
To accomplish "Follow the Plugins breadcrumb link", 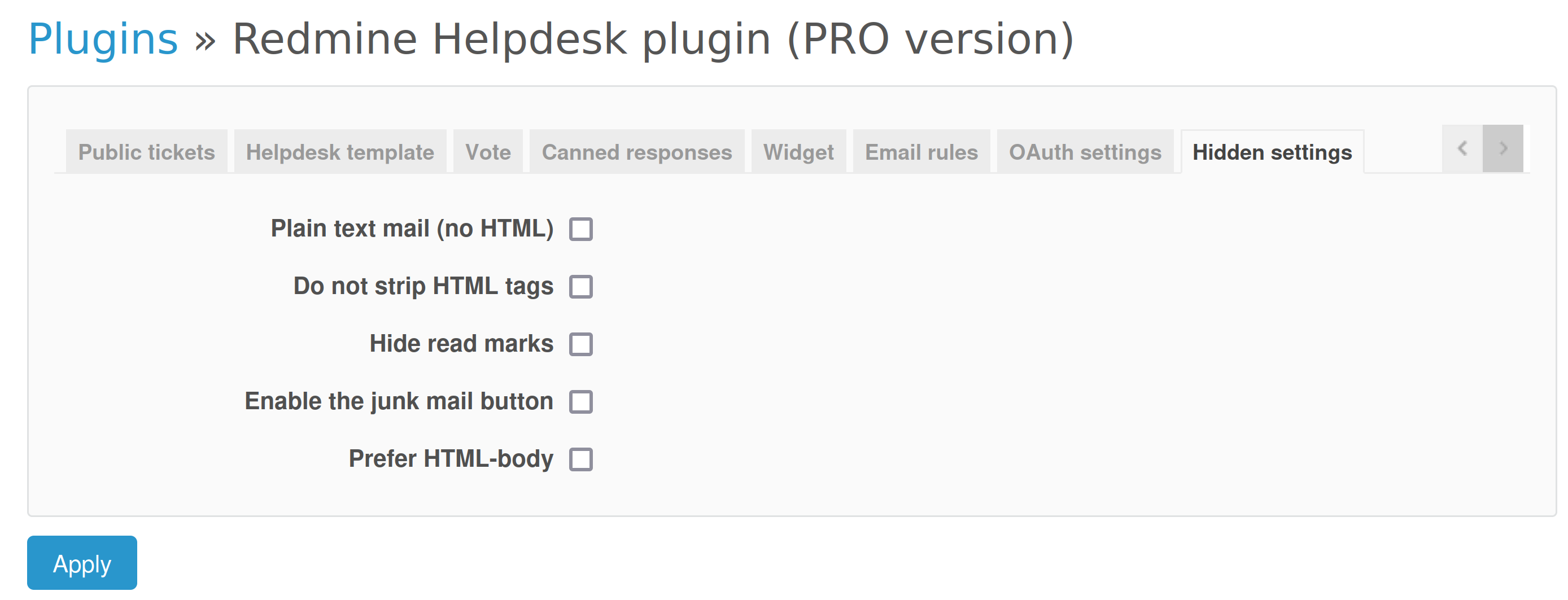I will tap(103, 39).
